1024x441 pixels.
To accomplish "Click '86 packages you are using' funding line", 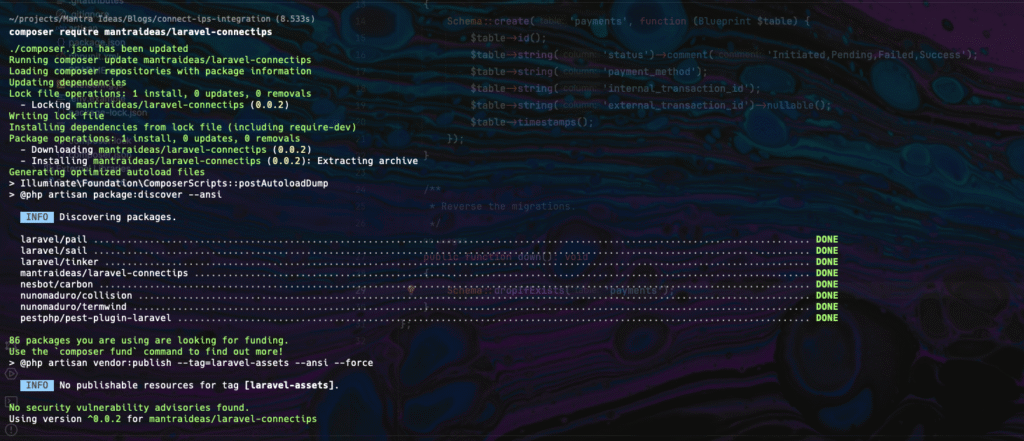I will (149, 341).
